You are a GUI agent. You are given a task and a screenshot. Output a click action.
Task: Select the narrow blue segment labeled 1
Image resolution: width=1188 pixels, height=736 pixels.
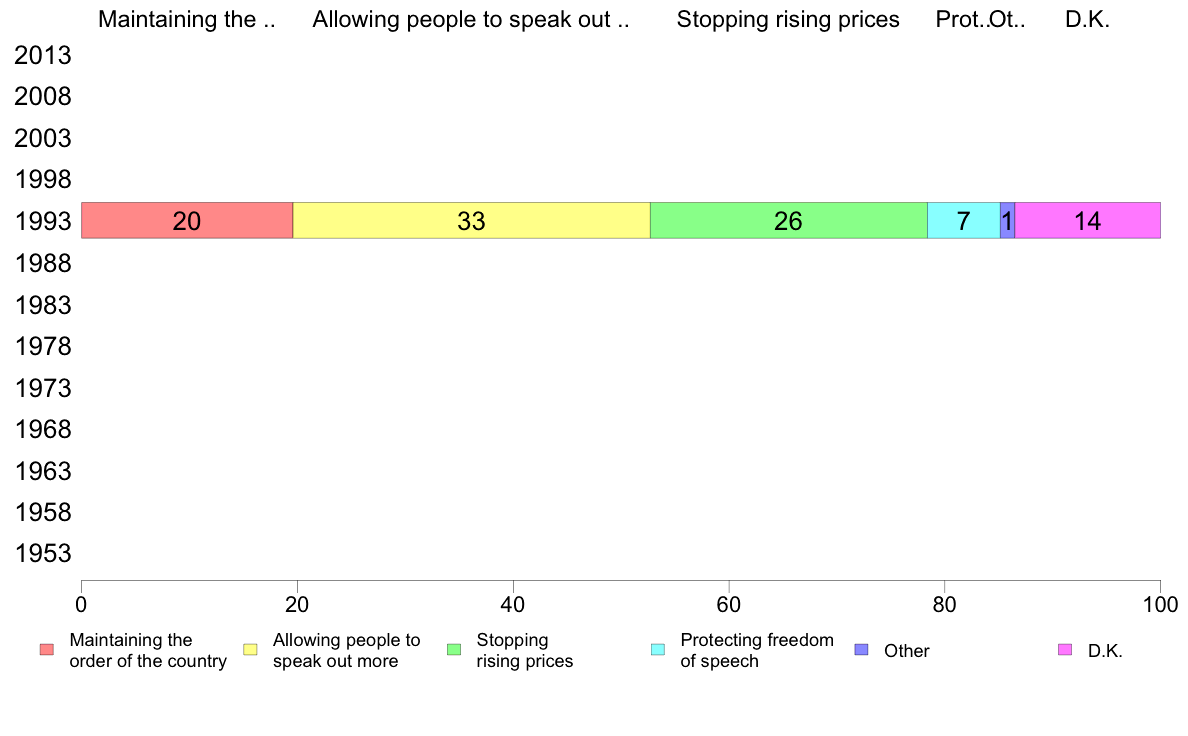point(1008,221)
